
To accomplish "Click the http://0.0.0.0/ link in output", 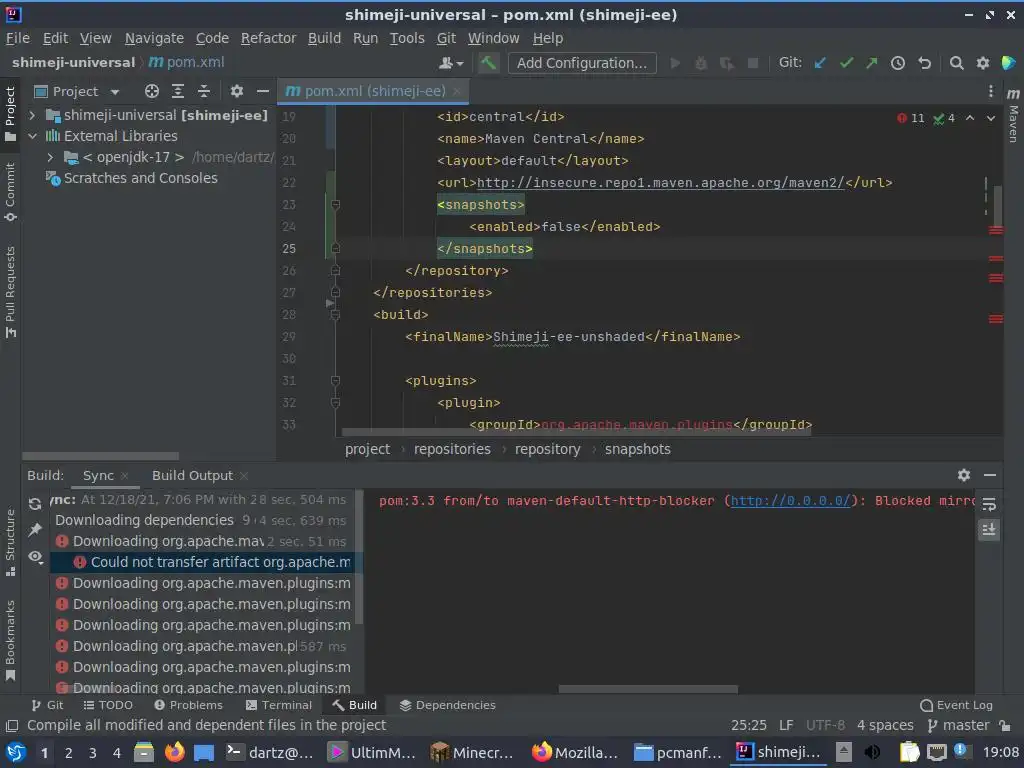I will tap(790, 501).
